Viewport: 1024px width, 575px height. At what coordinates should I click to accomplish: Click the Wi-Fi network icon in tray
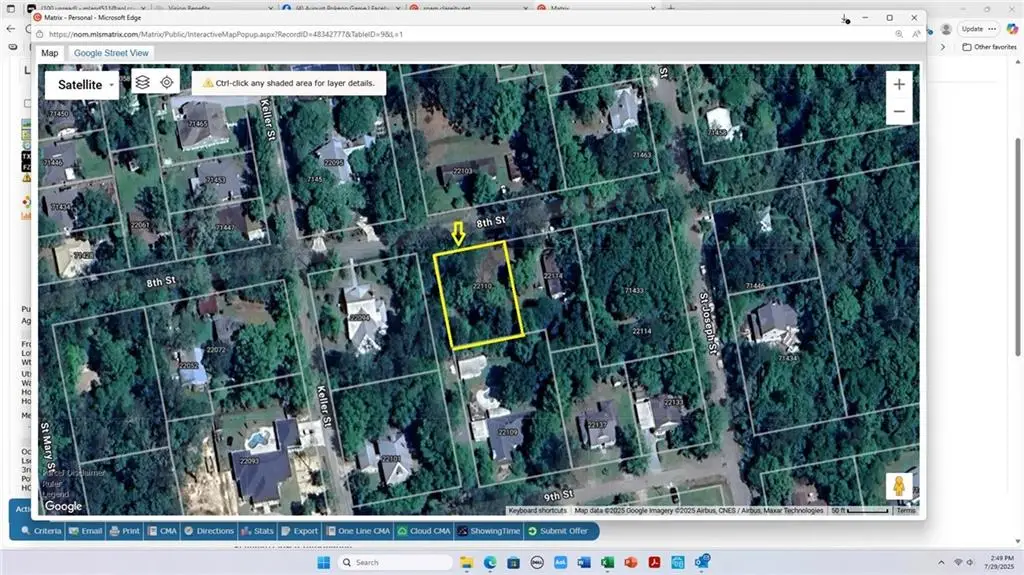pyautogui.click(x=958, y=562)
